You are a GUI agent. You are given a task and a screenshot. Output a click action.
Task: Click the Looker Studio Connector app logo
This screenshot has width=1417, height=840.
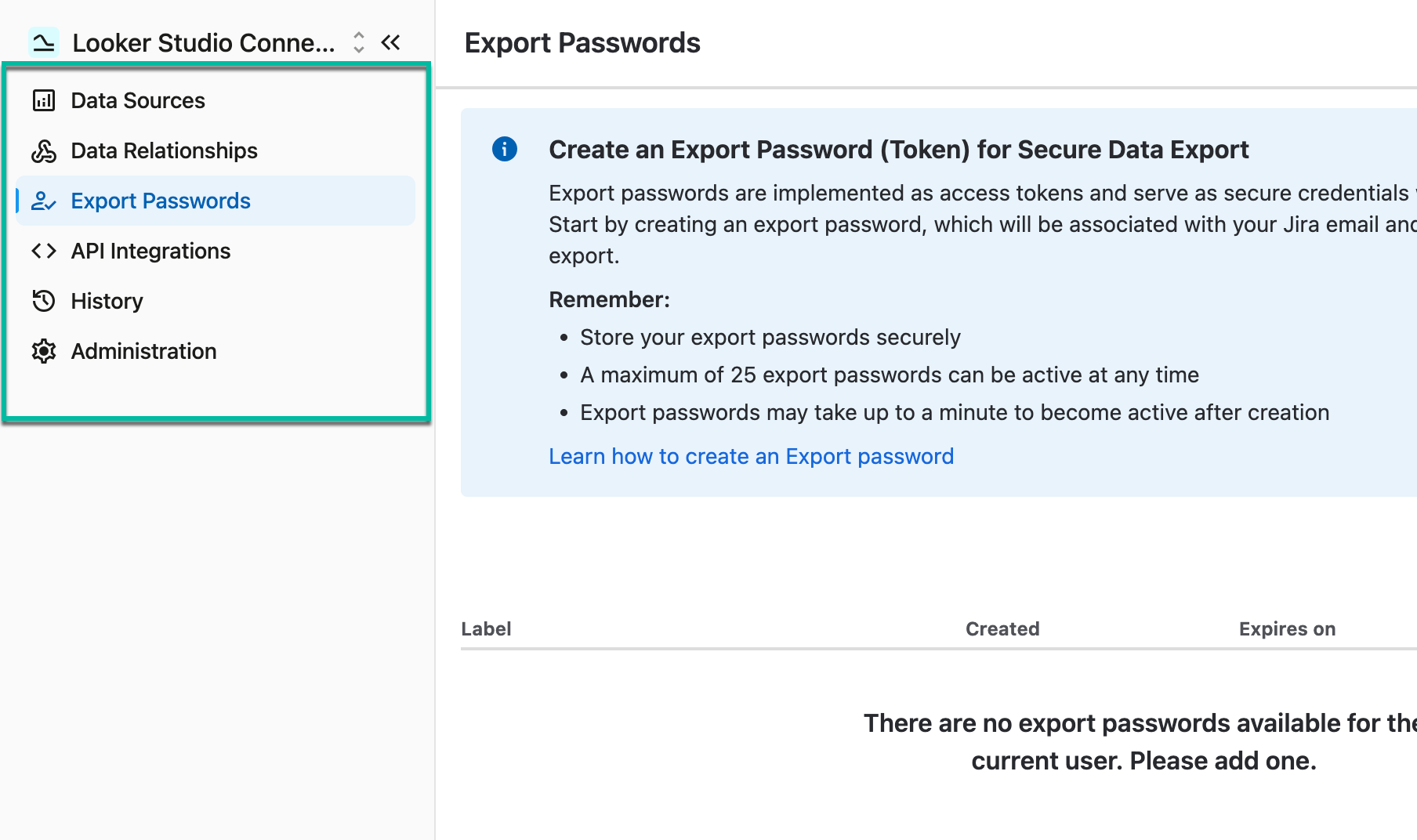coord(44,42)
